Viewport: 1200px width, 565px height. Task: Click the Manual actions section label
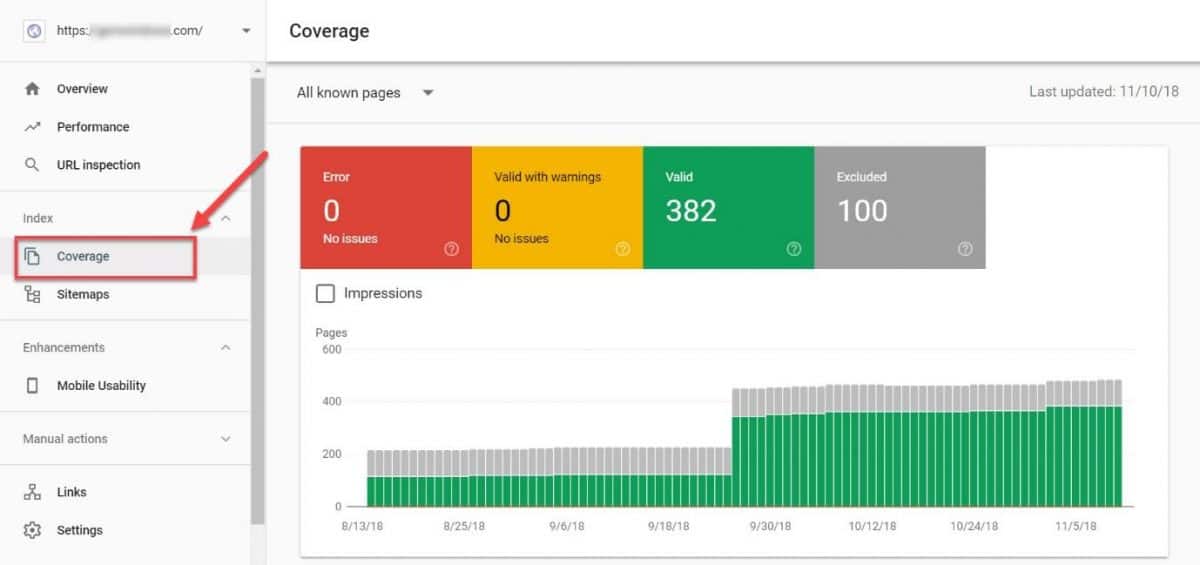pos(65,439)
